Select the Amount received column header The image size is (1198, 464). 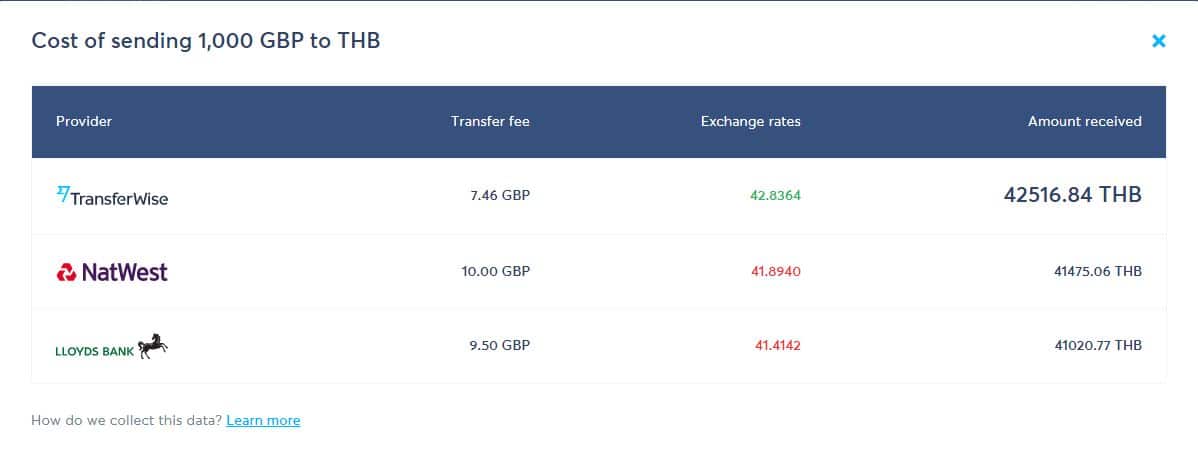click(1084, 122)
